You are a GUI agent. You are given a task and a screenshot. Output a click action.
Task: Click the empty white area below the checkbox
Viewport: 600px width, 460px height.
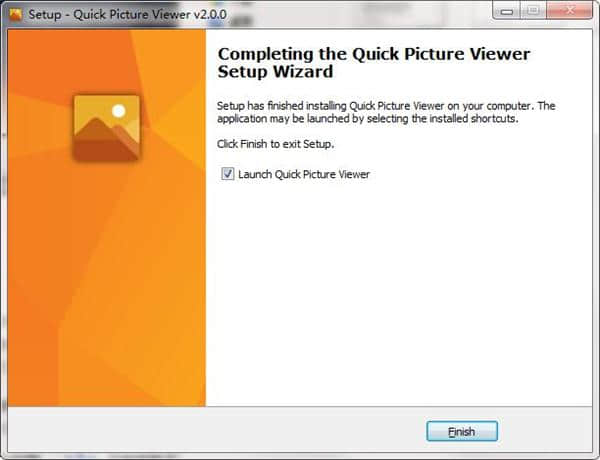coord(398,291)
